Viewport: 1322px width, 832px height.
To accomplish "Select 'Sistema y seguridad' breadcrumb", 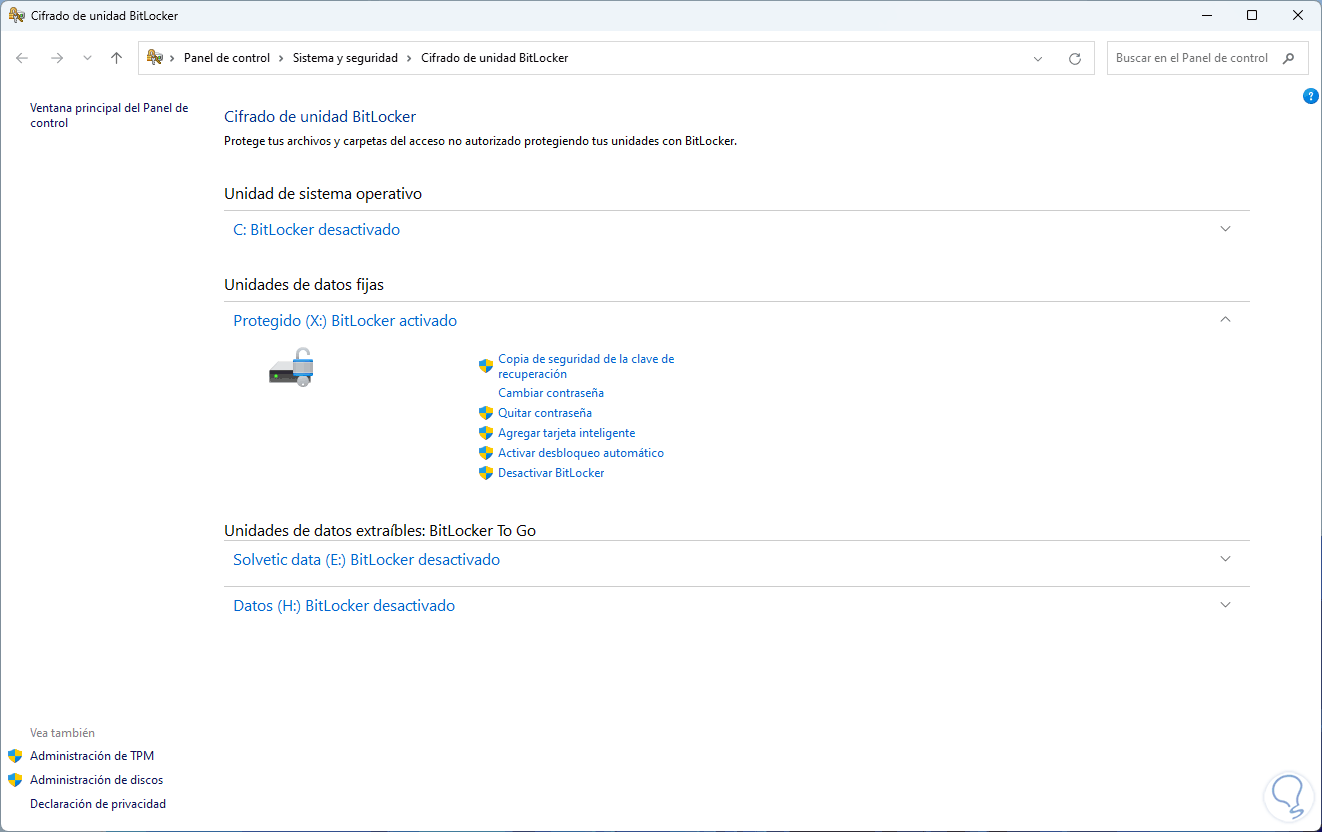I will coord(345,58).
